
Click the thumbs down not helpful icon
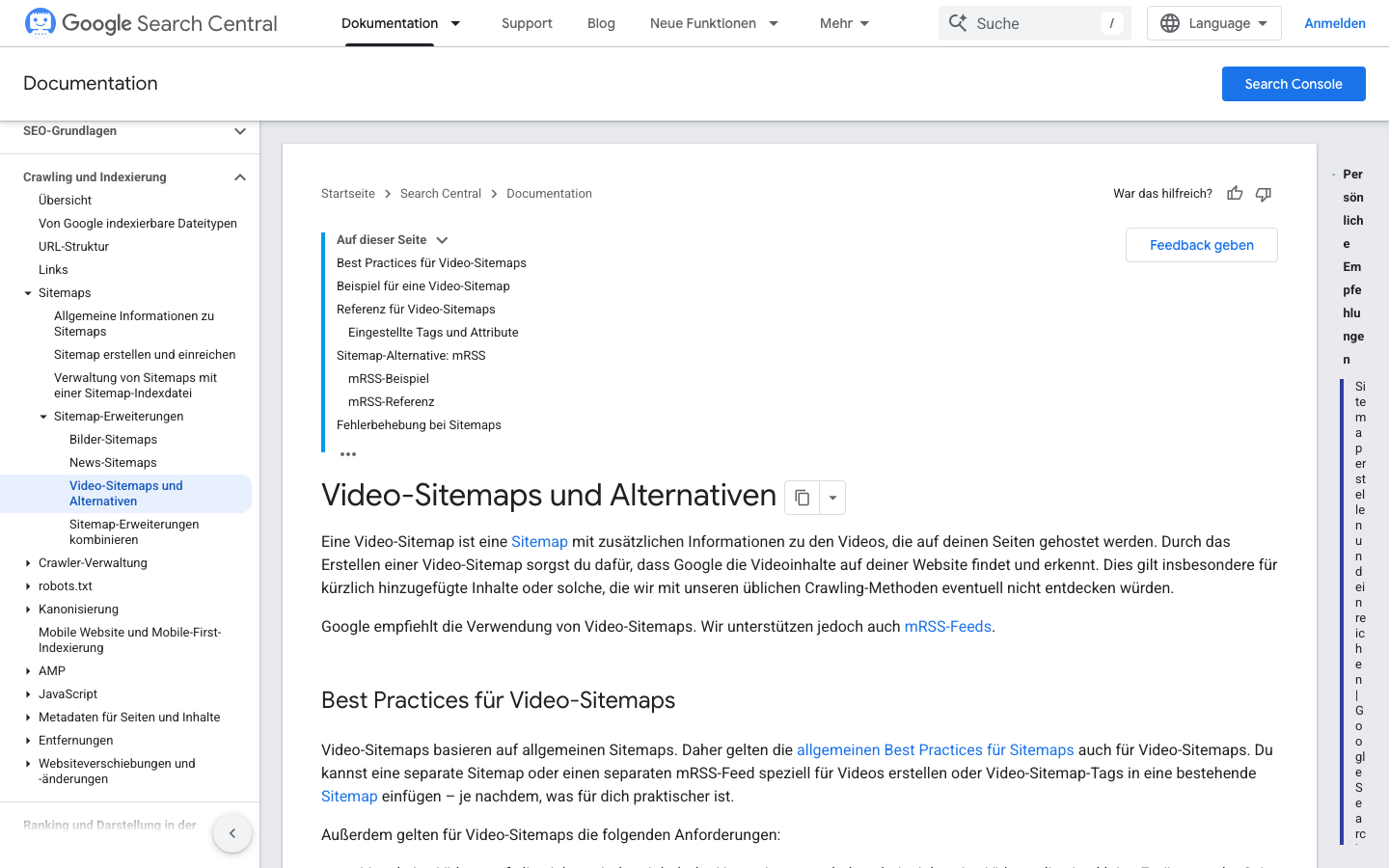[1264, 194]
